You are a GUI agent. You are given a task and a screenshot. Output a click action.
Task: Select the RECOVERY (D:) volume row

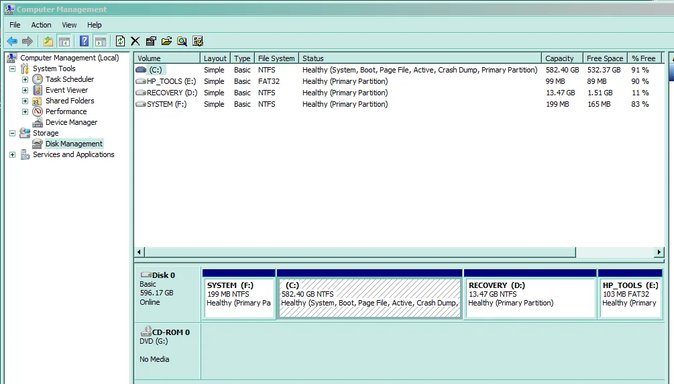(x=399, y=92)
